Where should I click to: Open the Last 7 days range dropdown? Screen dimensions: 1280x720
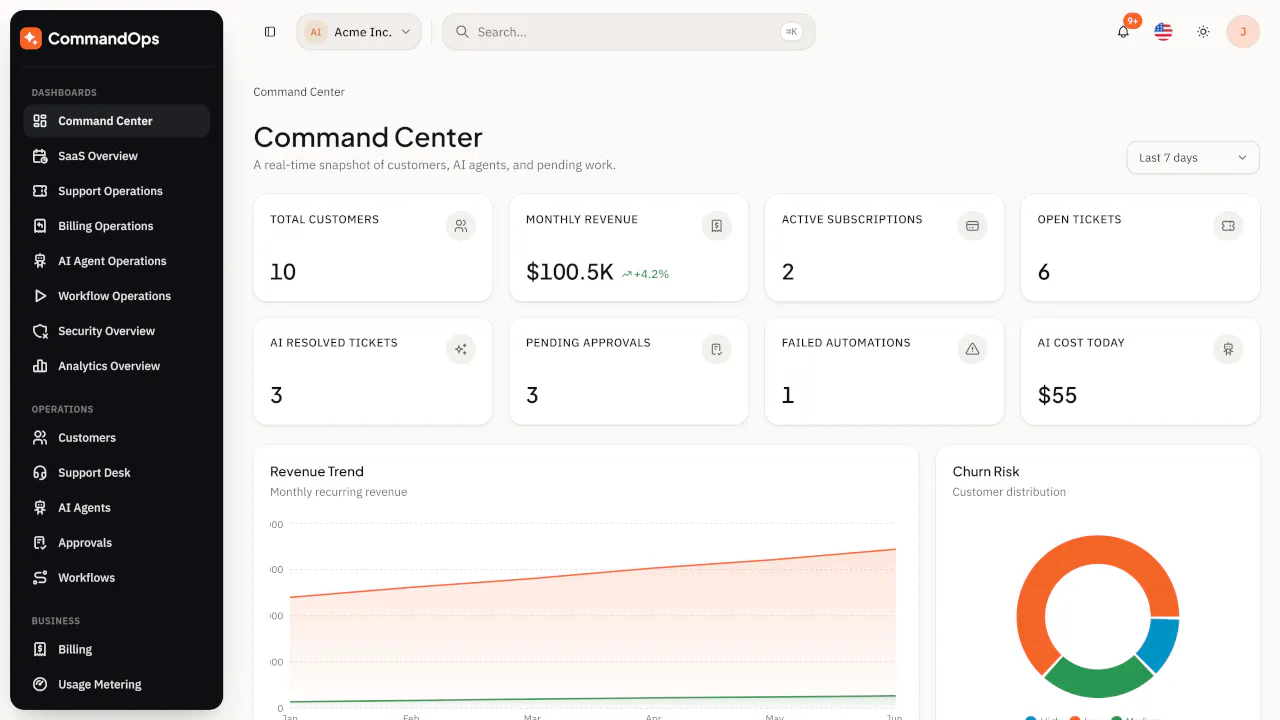click(1193, 158)
